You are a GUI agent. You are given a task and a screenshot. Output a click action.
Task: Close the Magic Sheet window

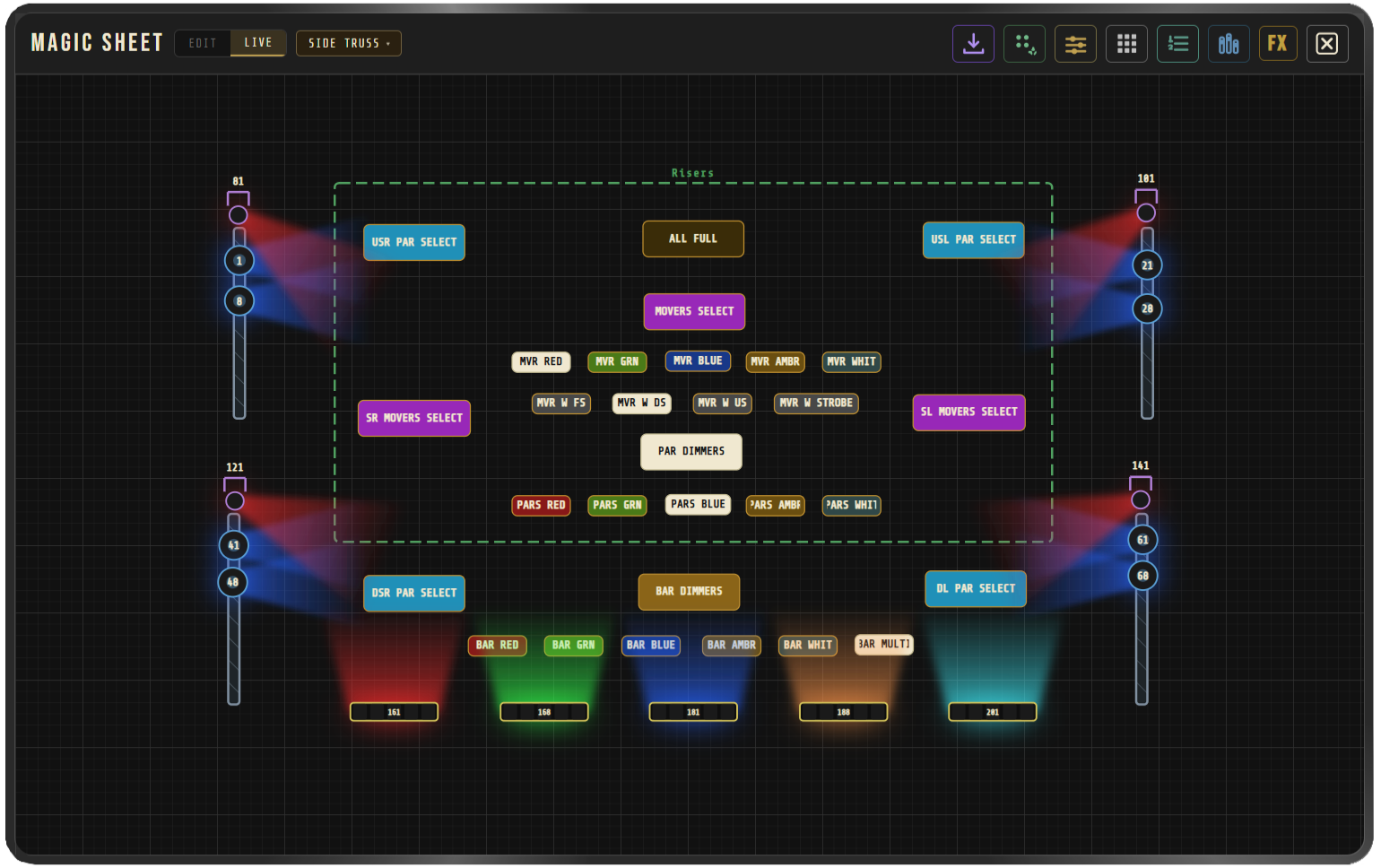click(1327, 44)
